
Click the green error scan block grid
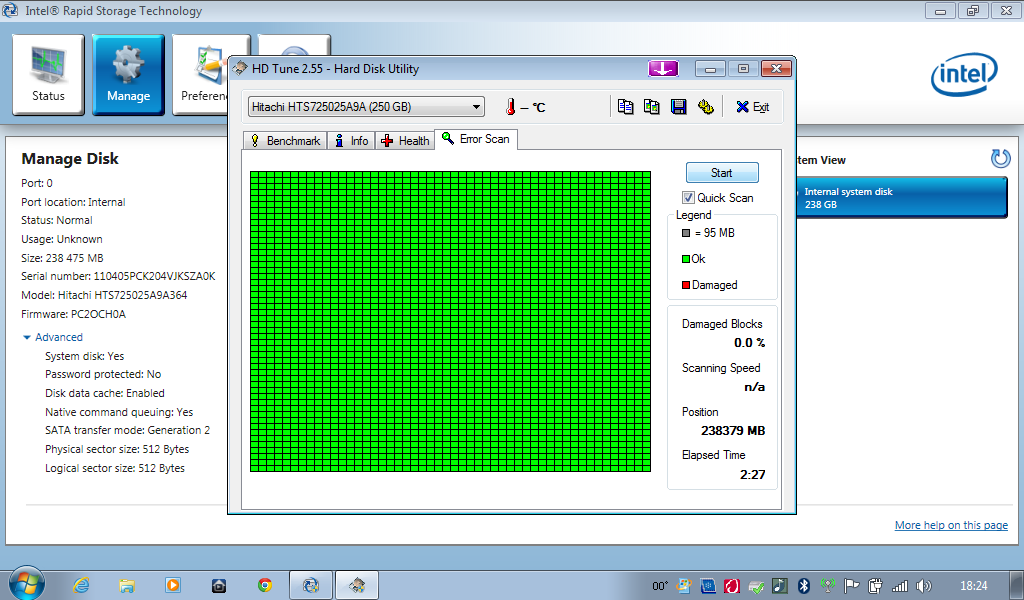coord(450,321)
